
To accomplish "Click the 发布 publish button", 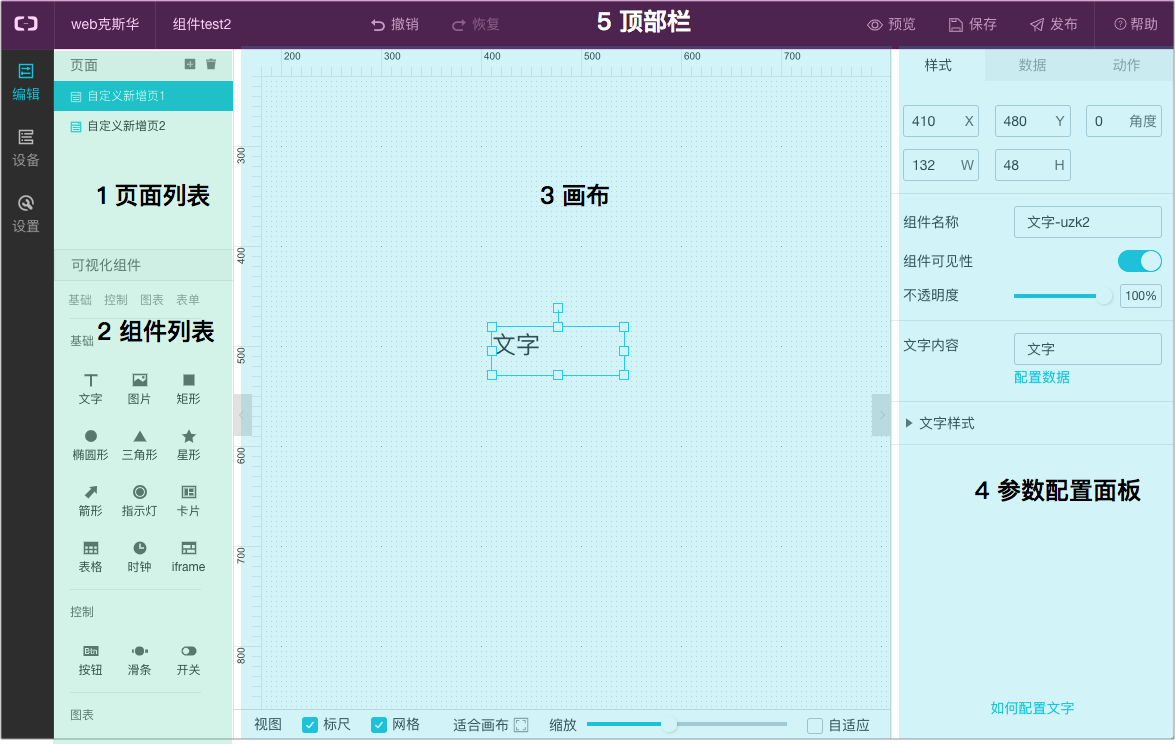I will (1053, 24).
